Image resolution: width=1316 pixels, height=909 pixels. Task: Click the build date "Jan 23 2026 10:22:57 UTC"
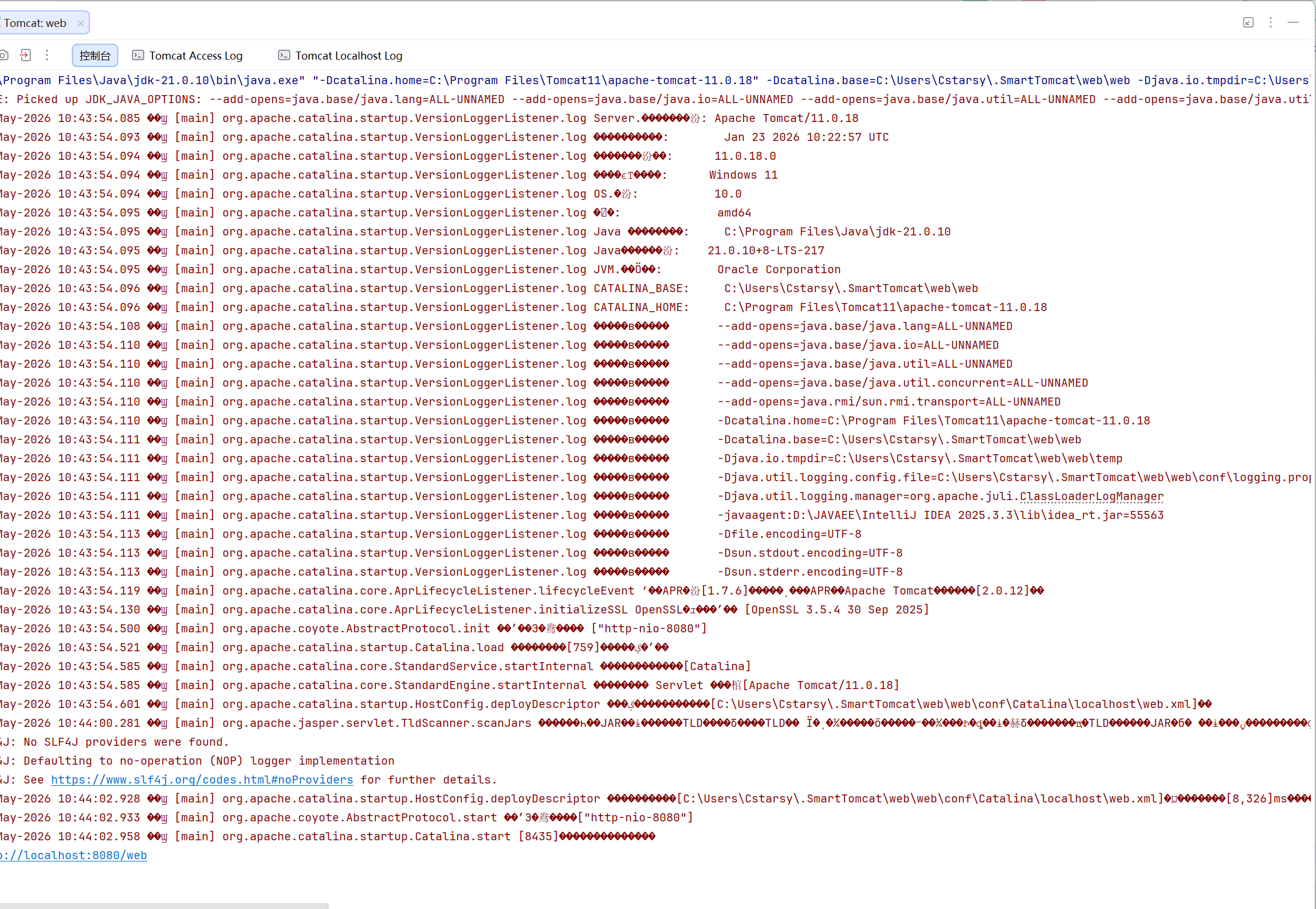coord(807,137)
